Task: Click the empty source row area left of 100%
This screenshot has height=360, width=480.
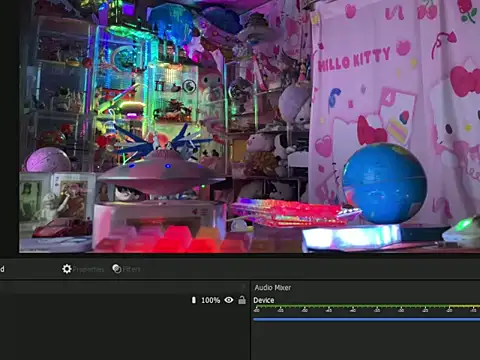Action: pos(95,300)
